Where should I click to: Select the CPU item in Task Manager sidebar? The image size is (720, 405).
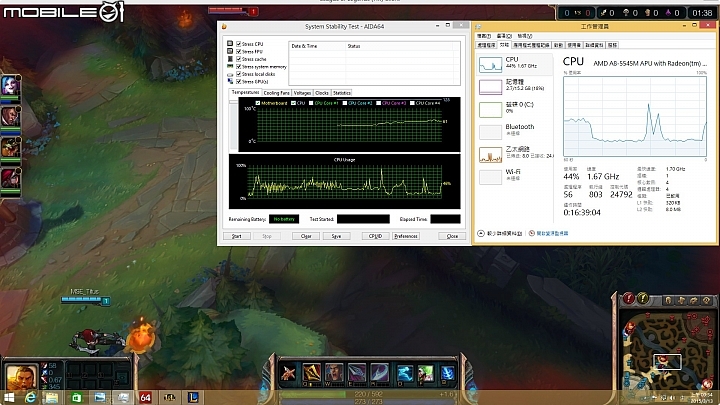(515, 64)
